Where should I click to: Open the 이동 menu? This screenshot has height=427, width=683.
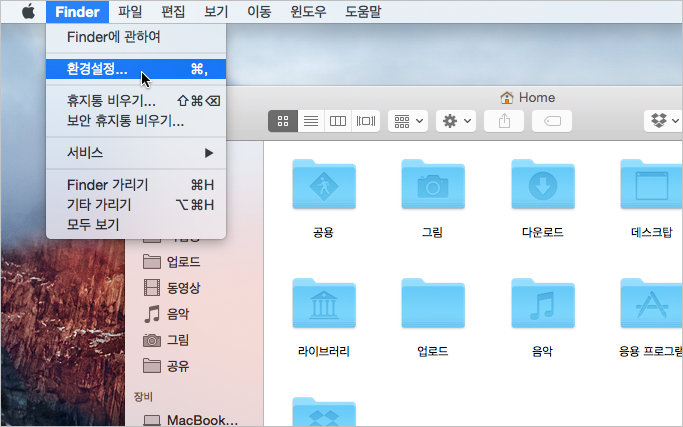[260, 12]
